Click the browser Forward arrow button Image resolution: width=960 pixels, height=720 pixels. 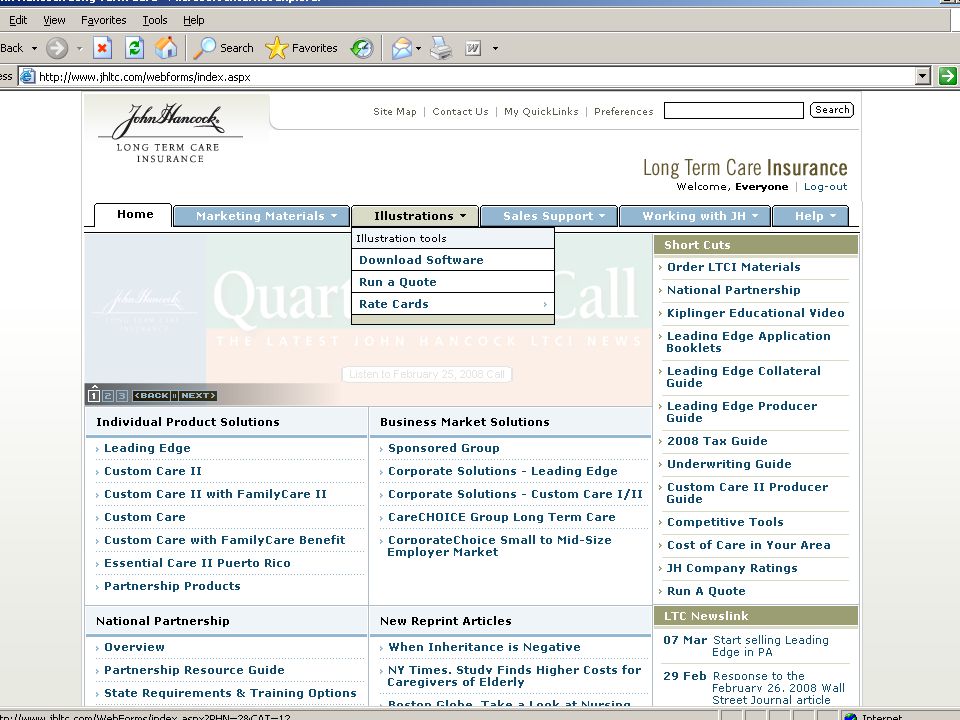(57, 48)
